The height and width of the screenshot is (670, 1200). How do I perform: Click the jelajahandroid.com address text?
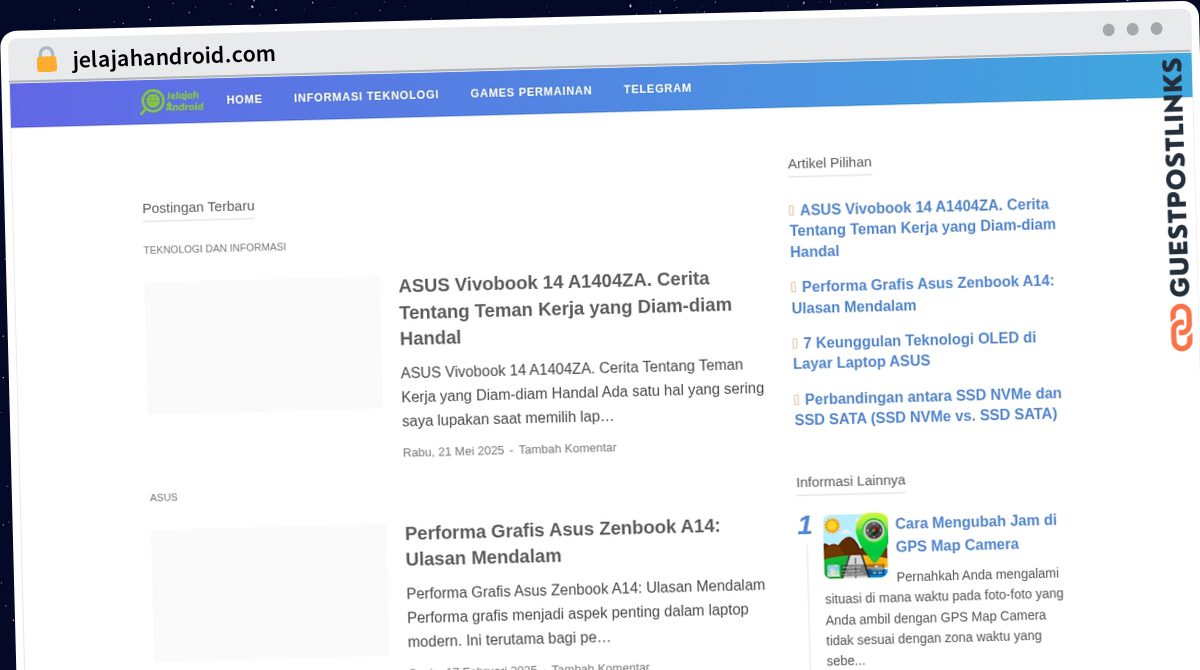point(174,58)
